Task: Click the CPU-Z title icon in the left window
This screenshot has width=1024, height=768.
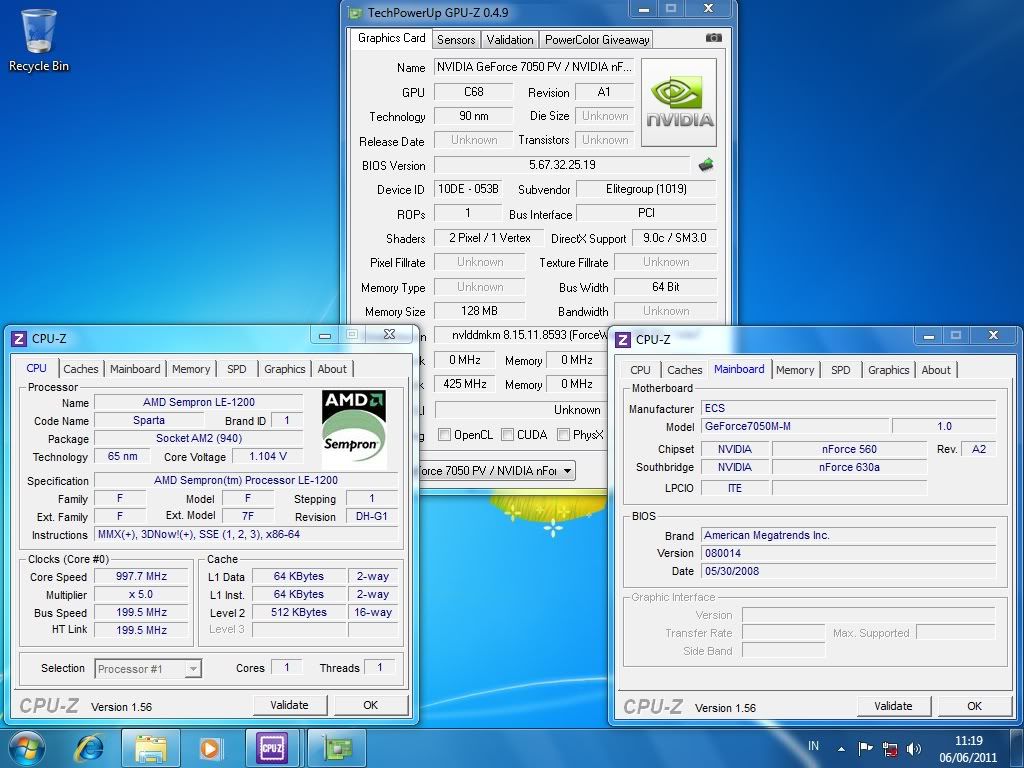Action: (19, 338)
